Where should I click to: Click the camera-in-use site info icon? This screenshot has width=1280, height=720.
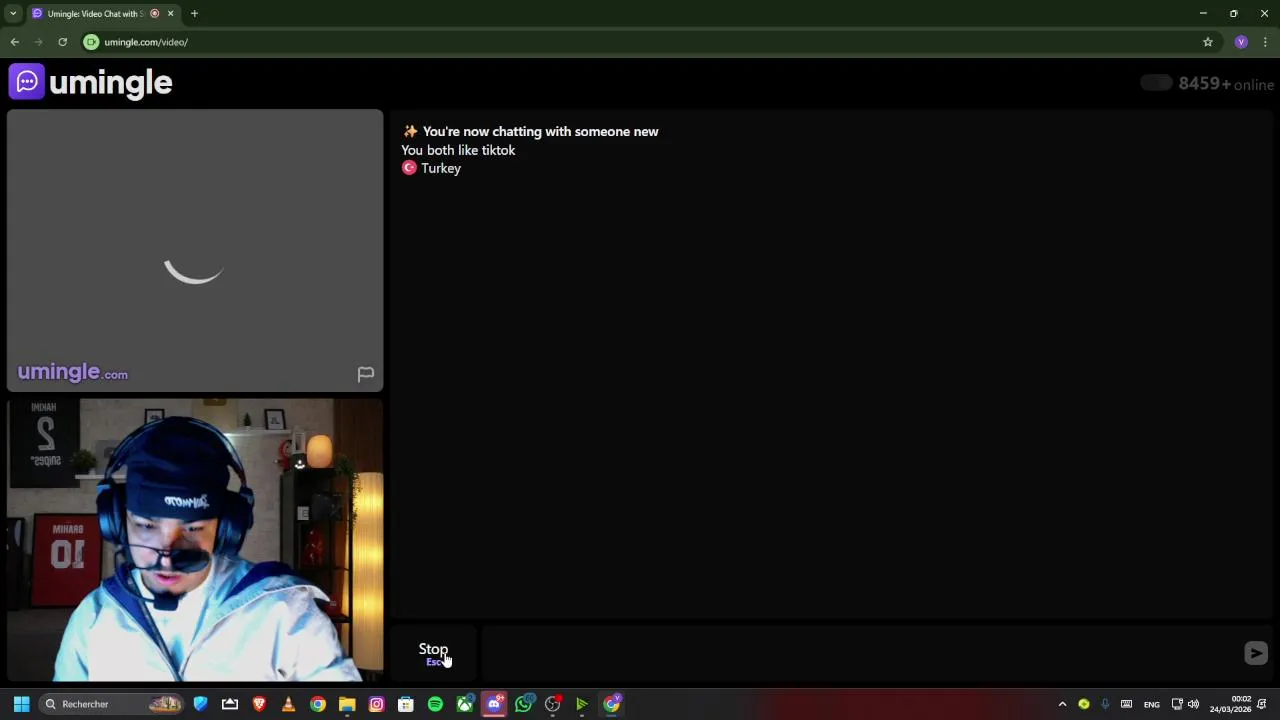(x=91, y=42)
